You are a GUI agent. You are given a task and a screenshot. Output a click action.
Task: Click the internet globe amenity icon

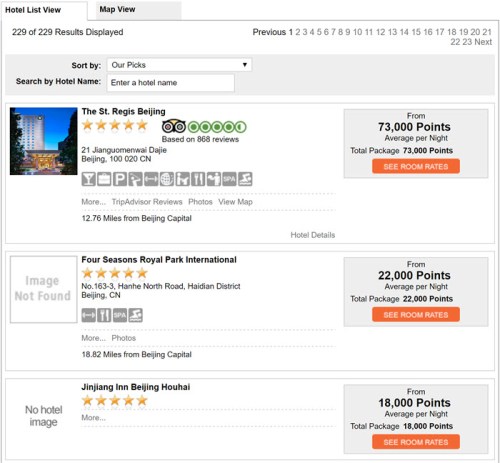click(x=167, y=179)
